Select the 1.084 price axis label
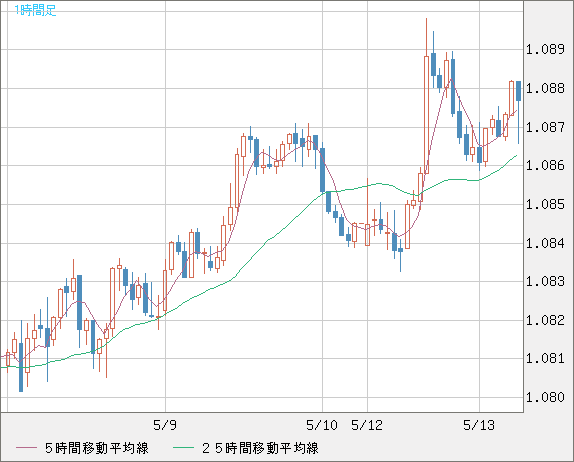This screenshot has width=574, height=462. (545, 243)
